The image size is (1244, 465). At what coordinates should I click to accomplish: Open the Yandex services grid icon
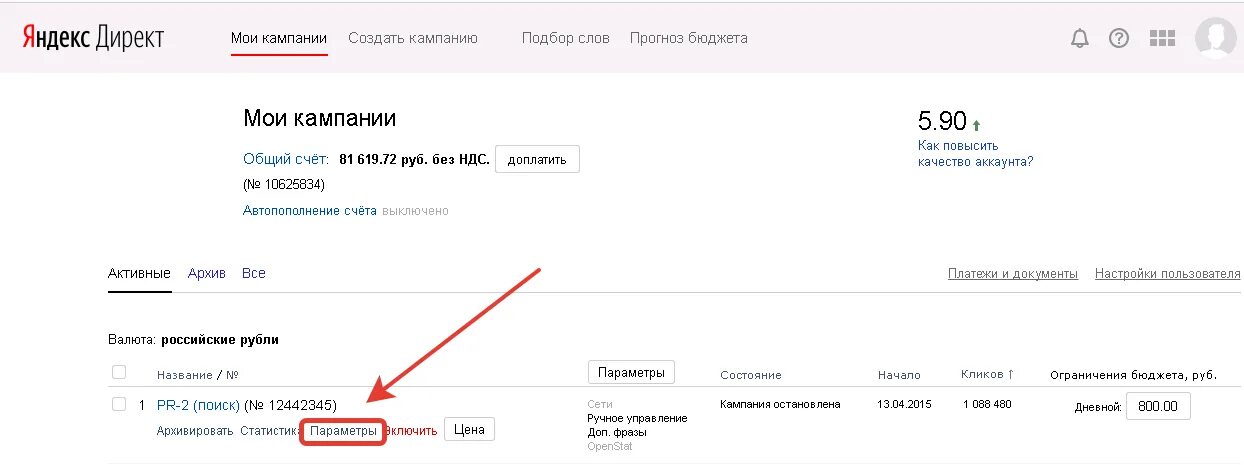tap(1162, 39)
